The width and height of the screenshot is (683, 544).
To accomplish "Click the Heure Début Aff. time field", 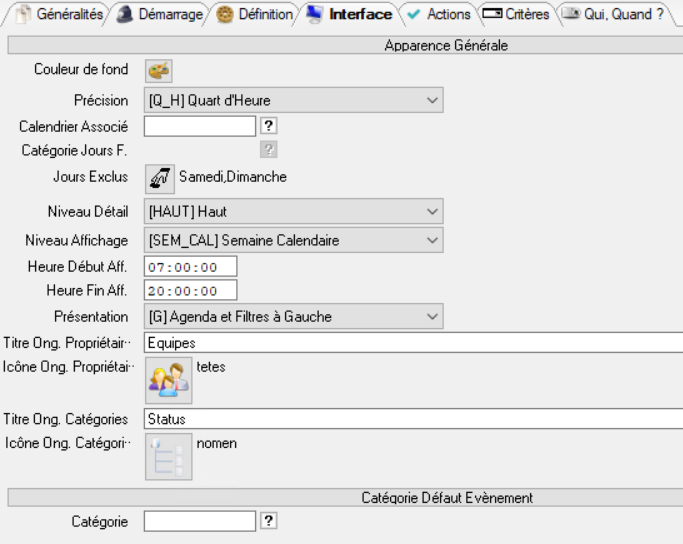I will coord(190,267).
